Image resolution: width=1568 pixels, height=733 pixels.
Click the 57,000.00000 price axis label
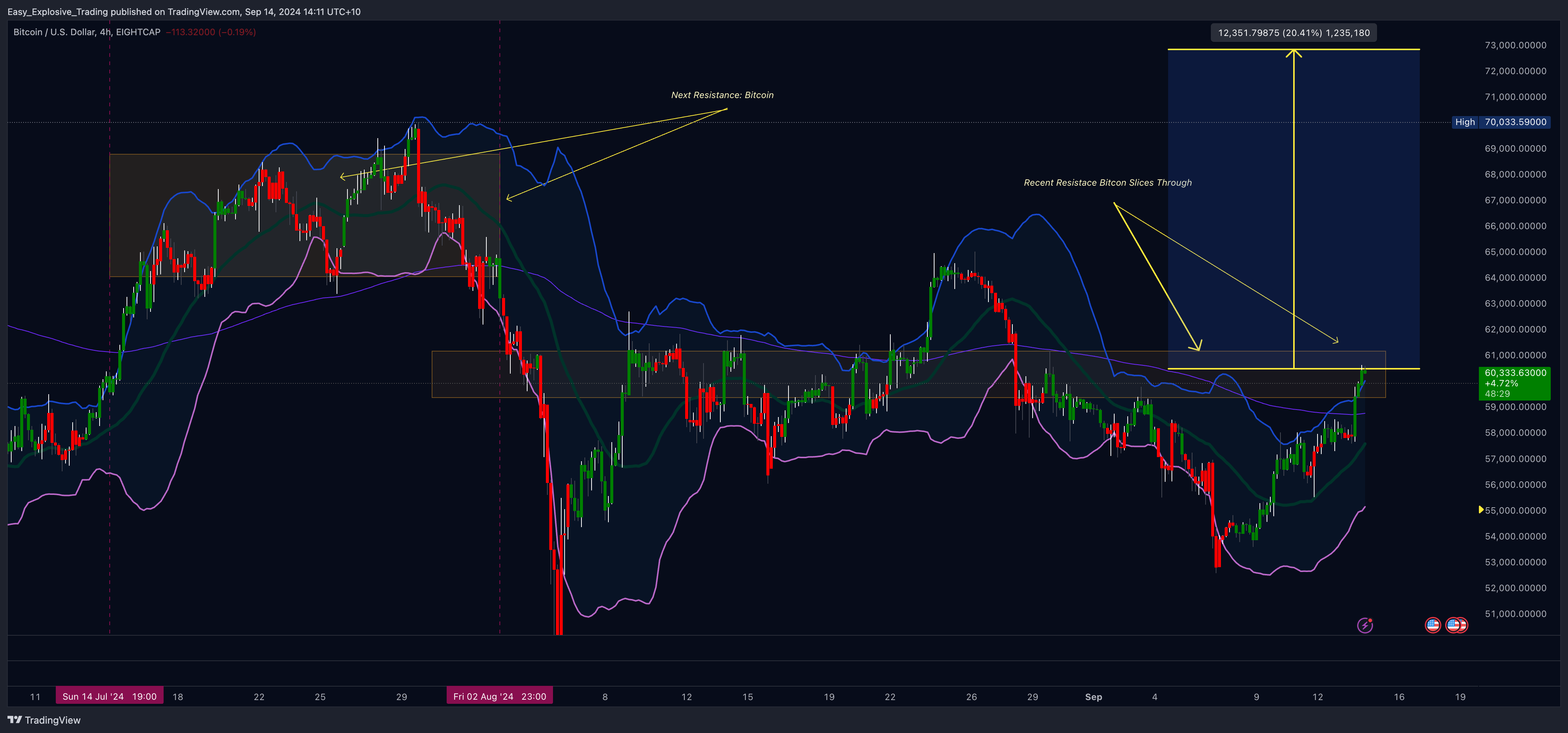click(x=1516, y=459)
